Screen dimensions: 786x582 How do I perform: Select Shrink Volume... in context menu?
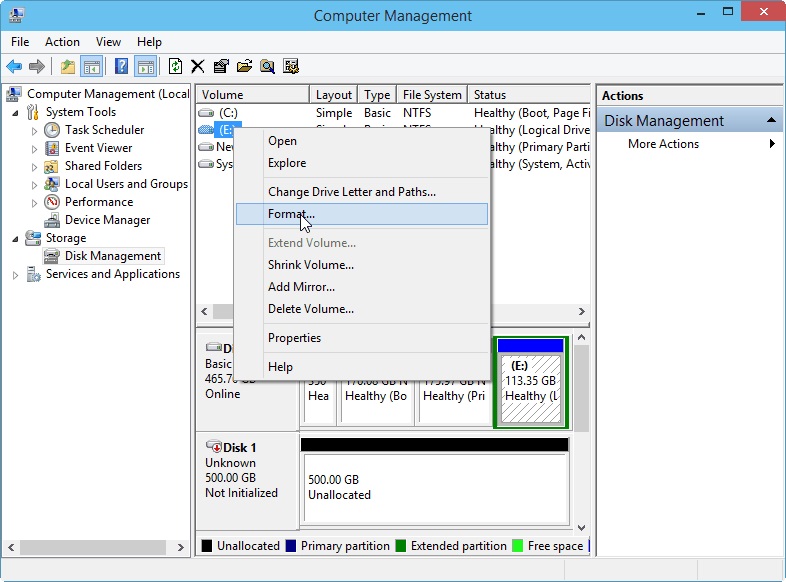[x=310, y=265]
